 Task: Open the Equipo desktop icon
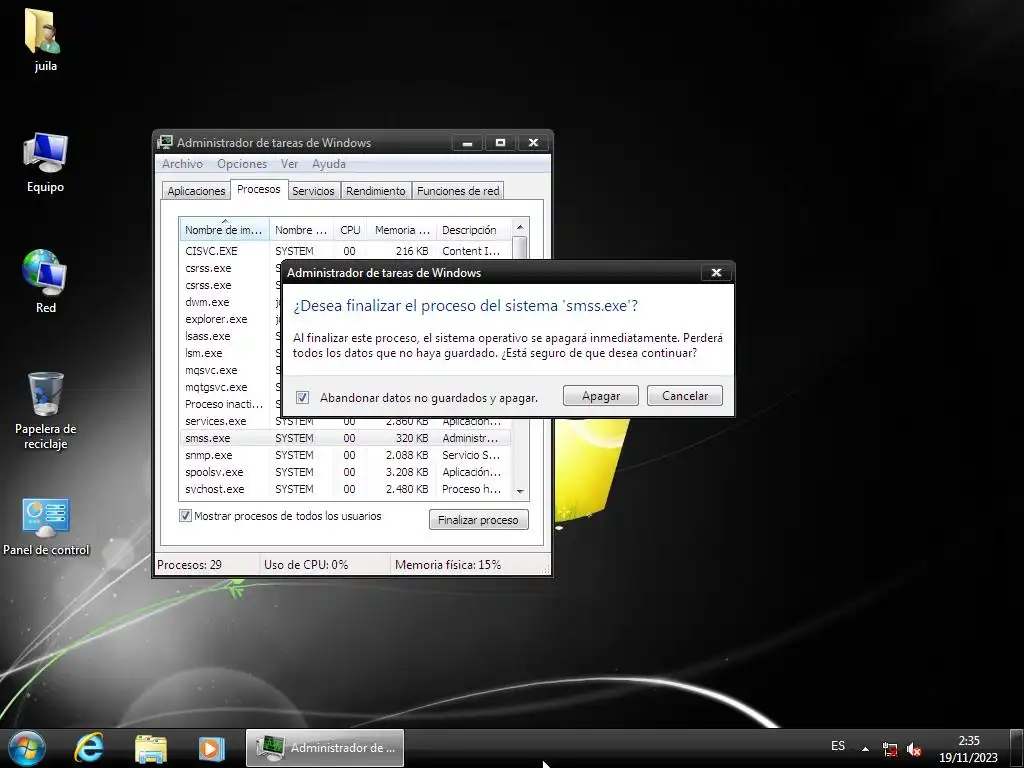(x=45, y=162)
